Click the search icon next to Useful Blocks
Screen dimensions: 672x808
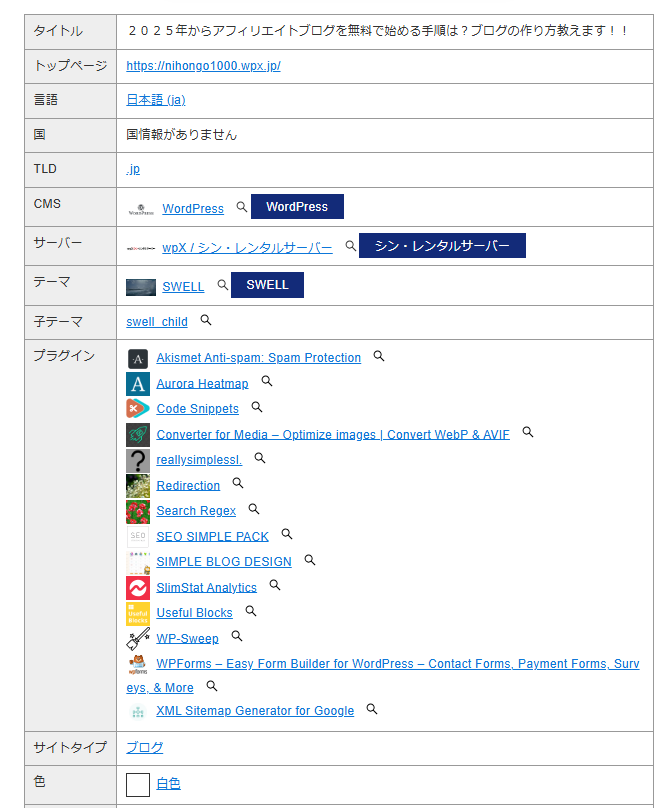pos(251,611)
